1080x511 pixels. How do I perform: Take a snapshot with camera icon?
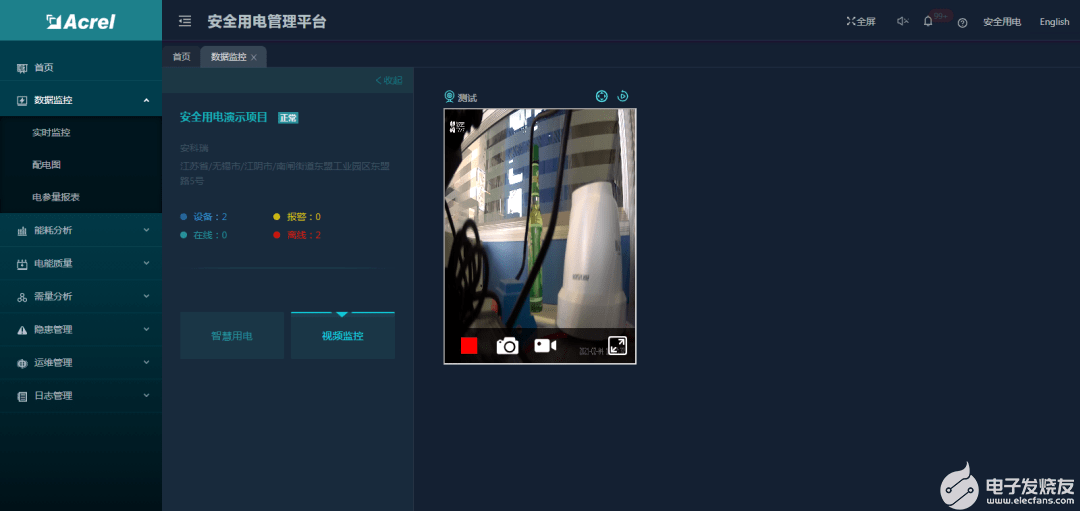[508, 346]
